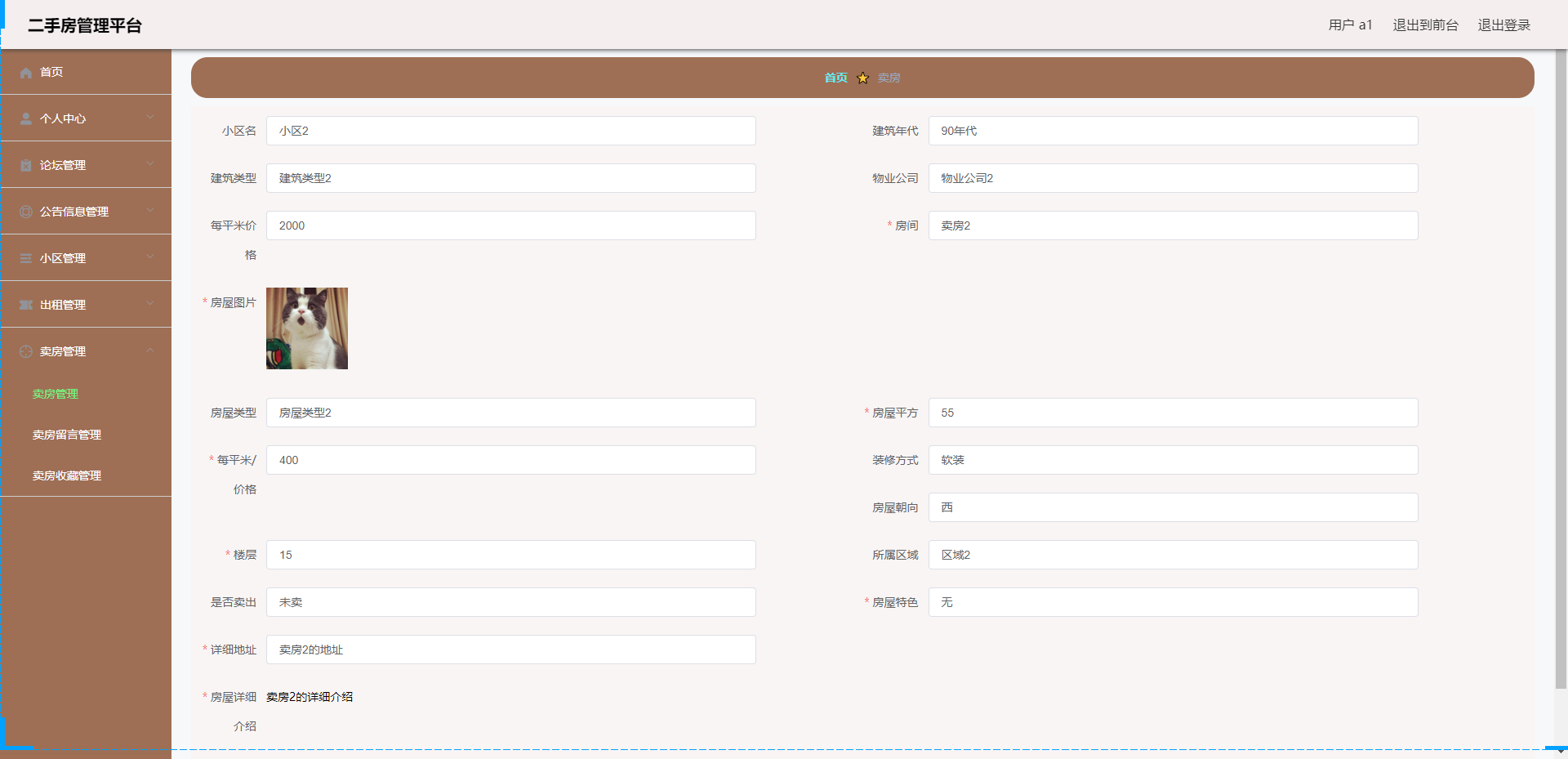Click the 房间 field showing 卖房2
This screenshot has width=1568, height=759.
(x=1173, y=225)
